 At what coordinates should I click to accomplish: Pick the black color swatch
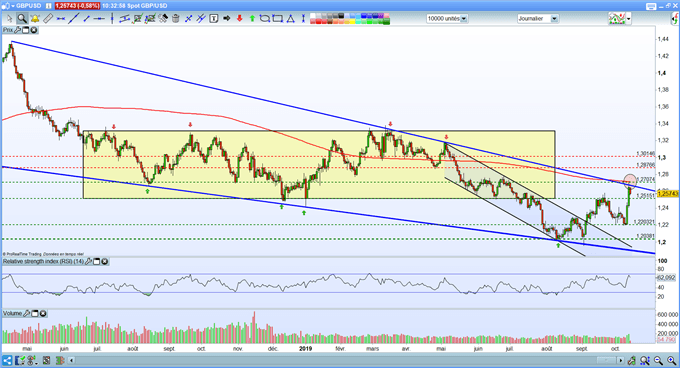(x=342, y=16)
